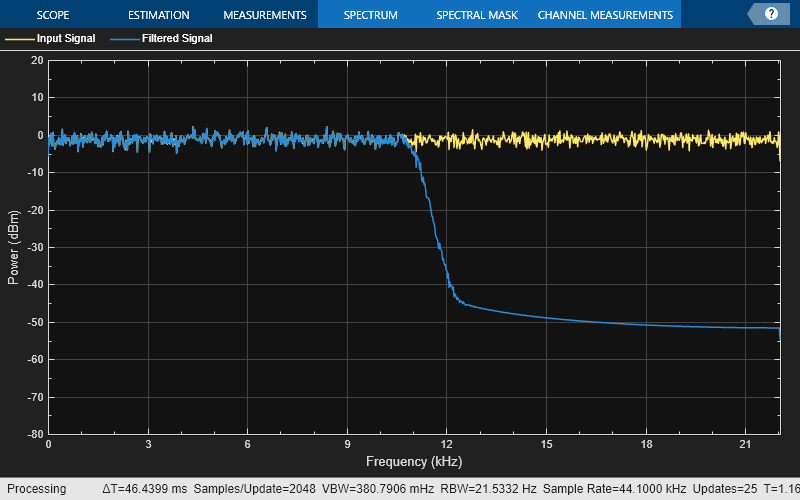Open the Spectral Mask tab

[x=477, y=15]
